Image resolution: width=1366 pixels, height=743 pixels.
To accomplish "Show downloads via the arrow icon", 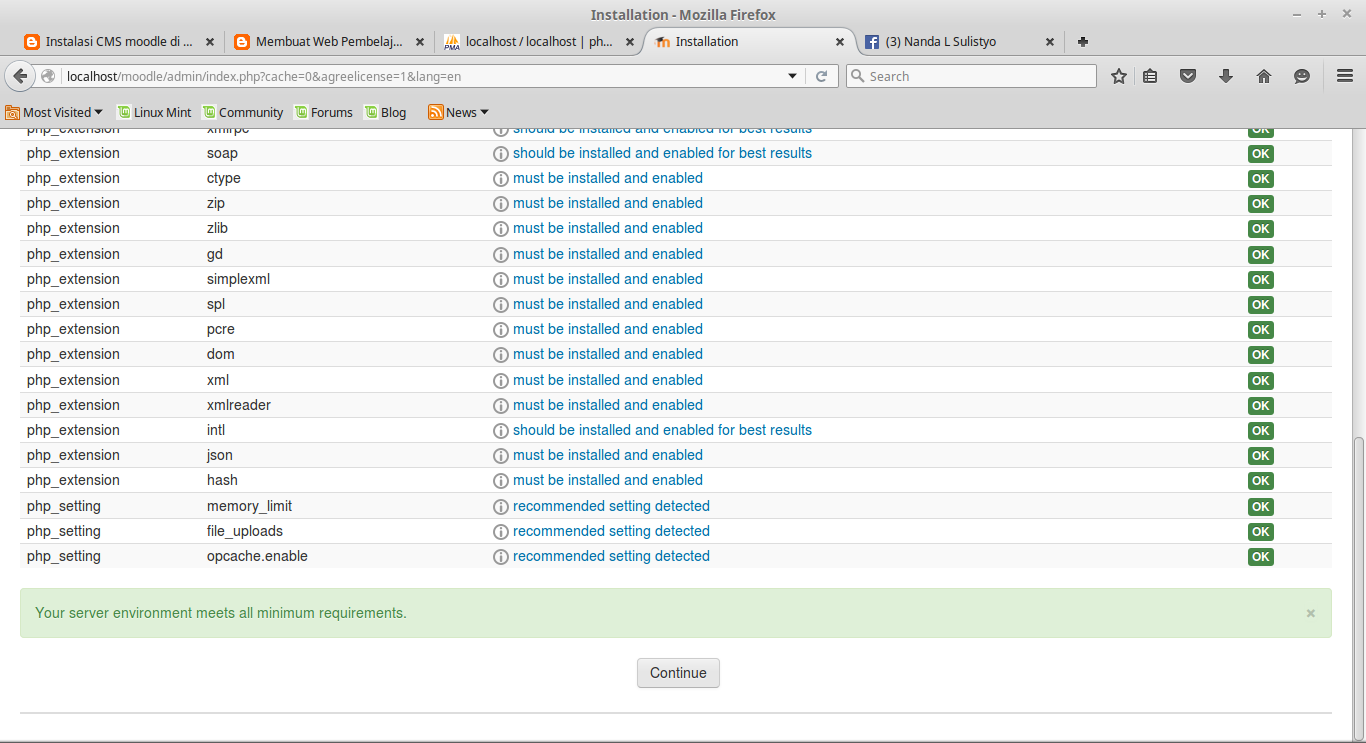I will click(x=1226, y=75).
